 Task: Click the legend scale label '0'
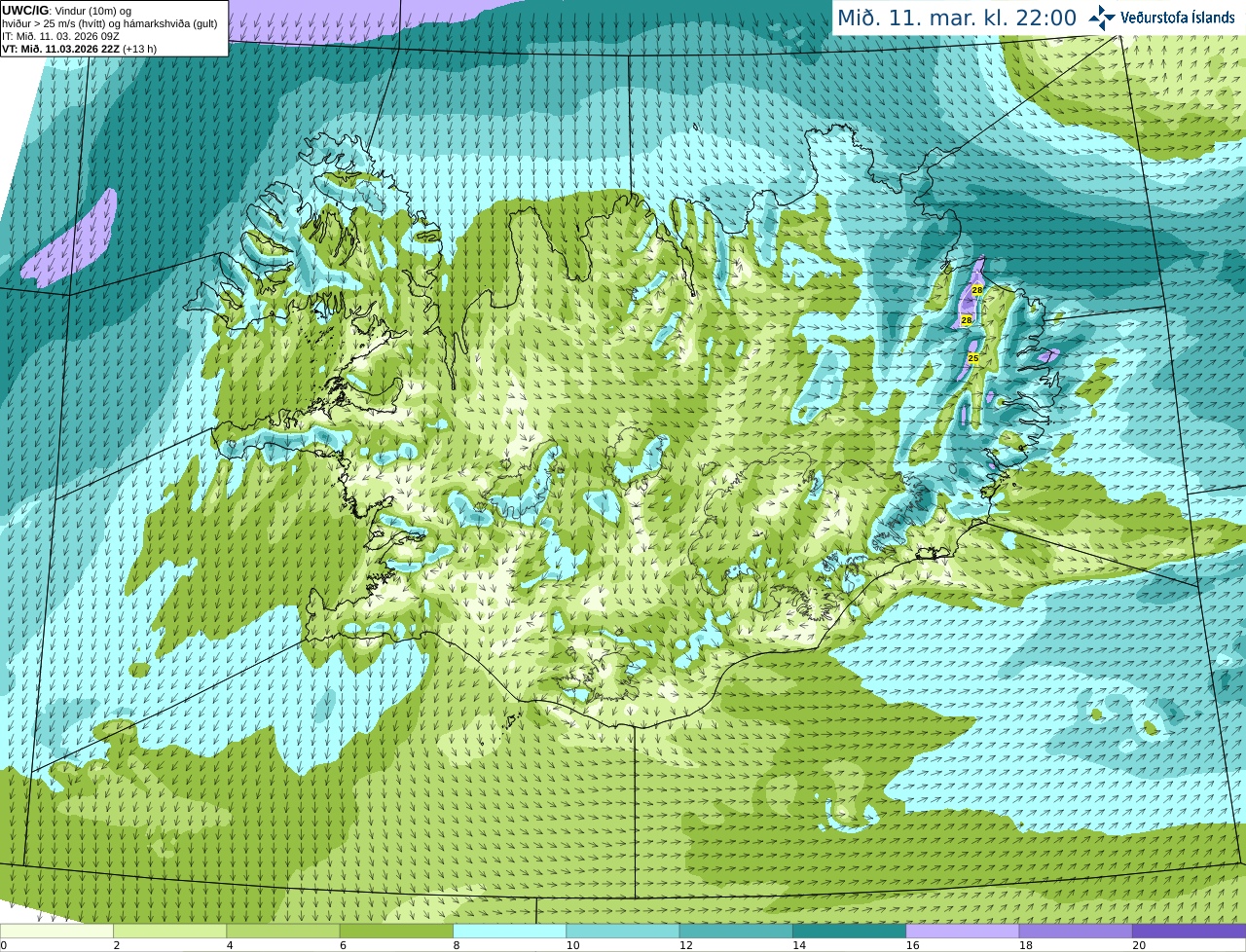(x=3, y=945)
